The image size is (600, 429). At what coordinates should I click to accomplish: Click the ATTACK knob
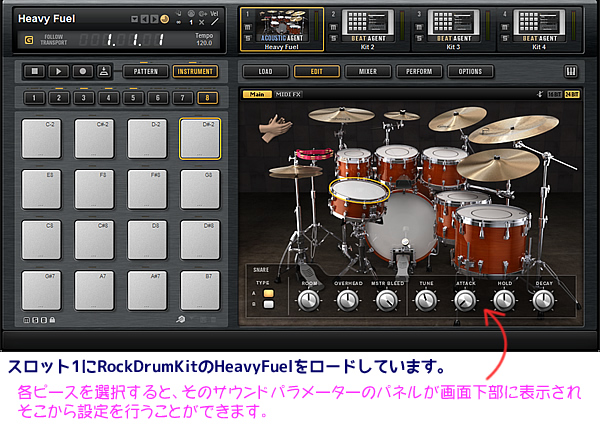tap(465, 300)
